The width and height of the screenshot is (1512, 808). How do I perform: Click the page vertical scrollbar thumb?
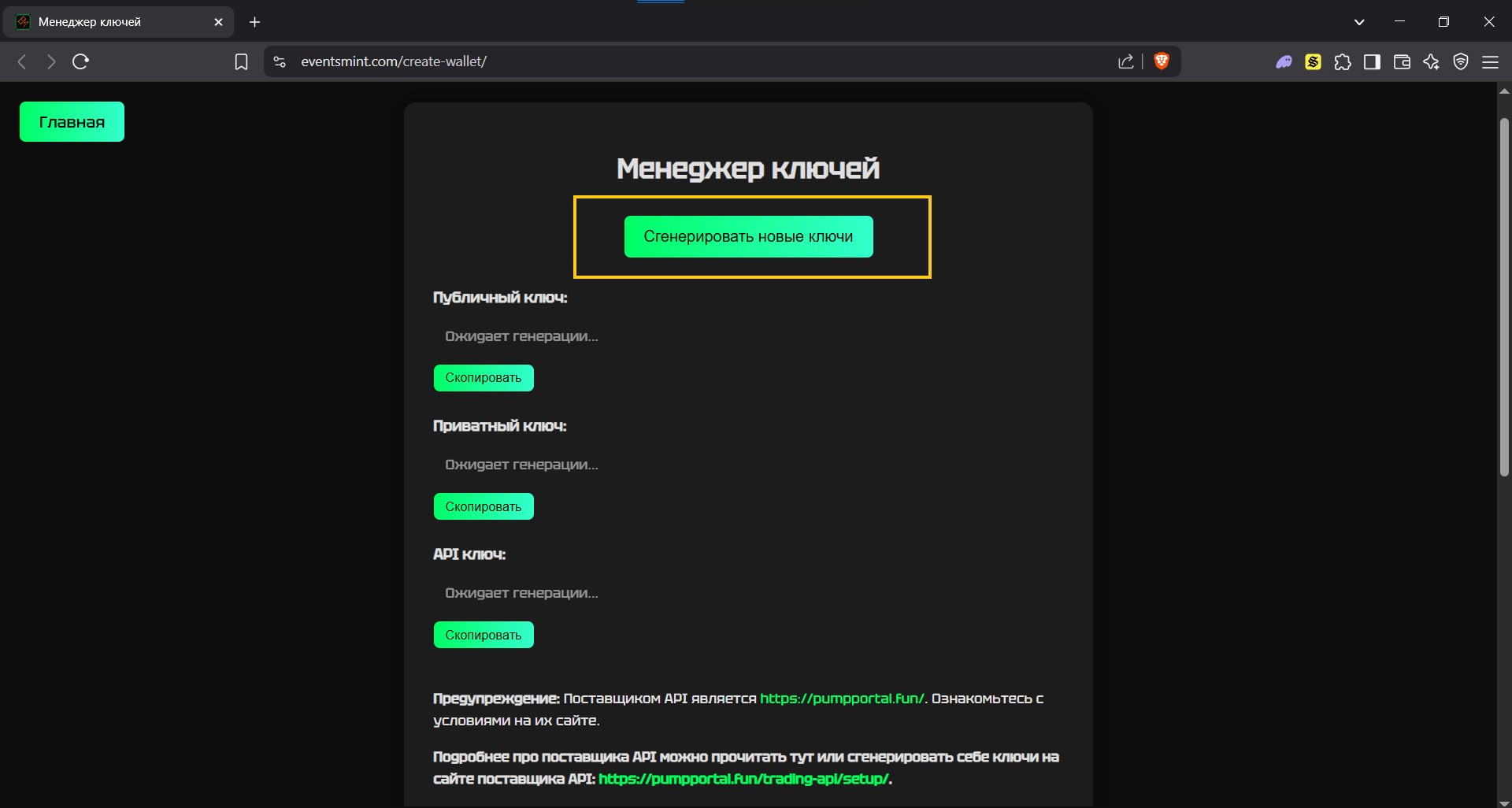1503,299
